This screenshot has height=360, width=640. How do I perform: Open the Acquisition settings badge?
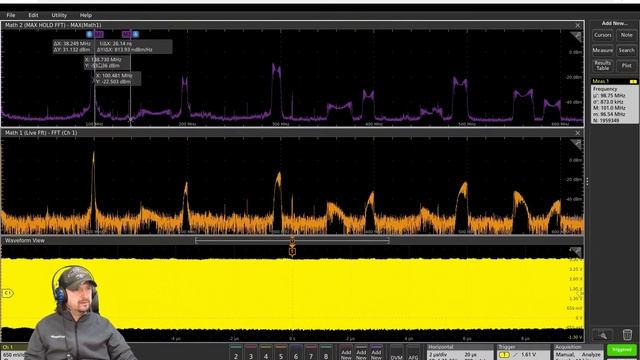[x=578, y=352]
